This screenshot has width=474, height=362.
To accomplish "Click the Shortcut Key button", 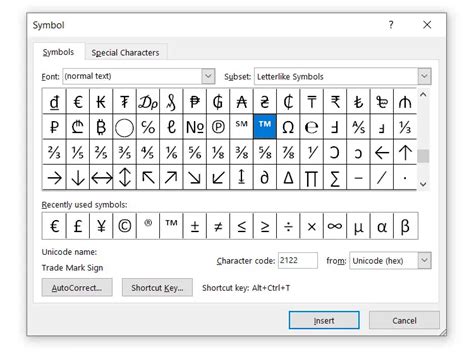I will point(157,288).
